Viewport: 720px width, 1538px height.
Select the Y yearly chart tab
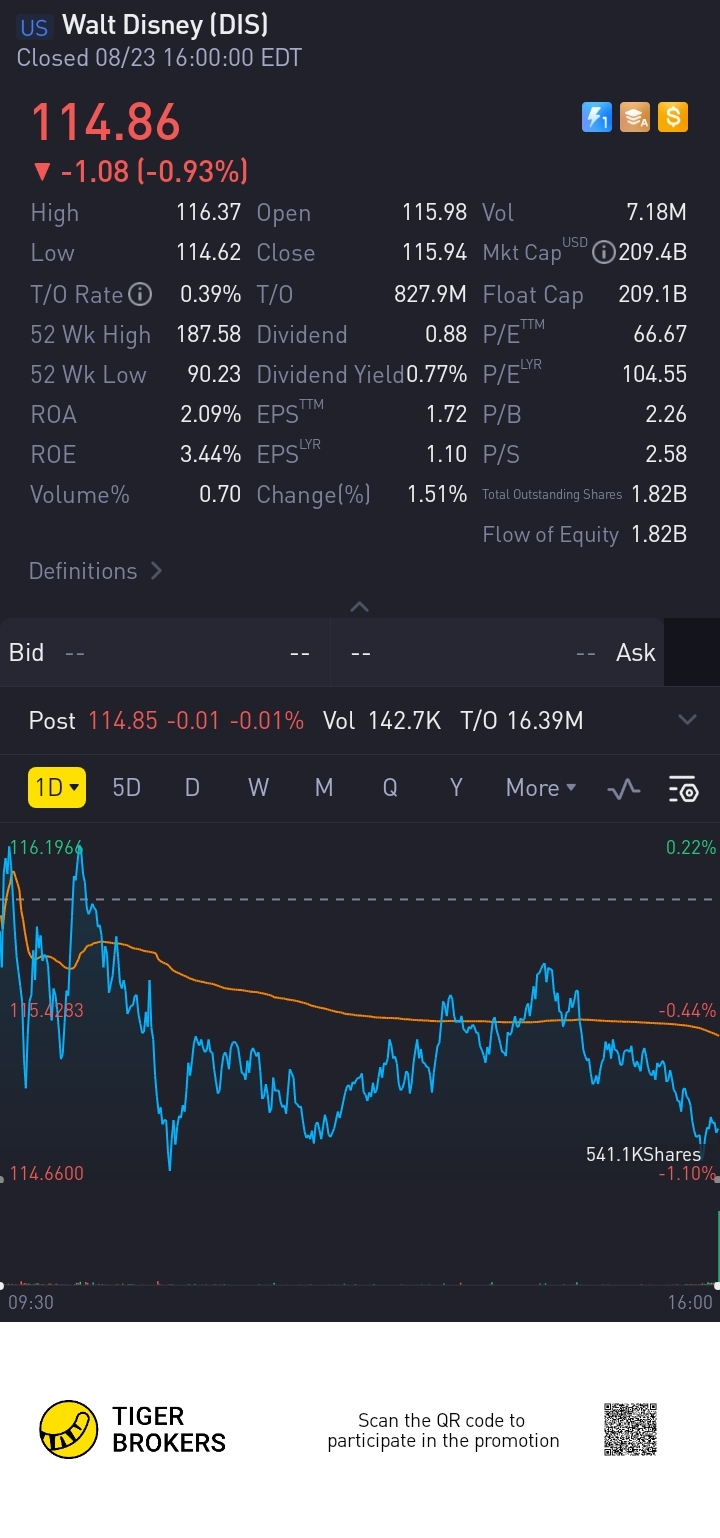point(456,788)
